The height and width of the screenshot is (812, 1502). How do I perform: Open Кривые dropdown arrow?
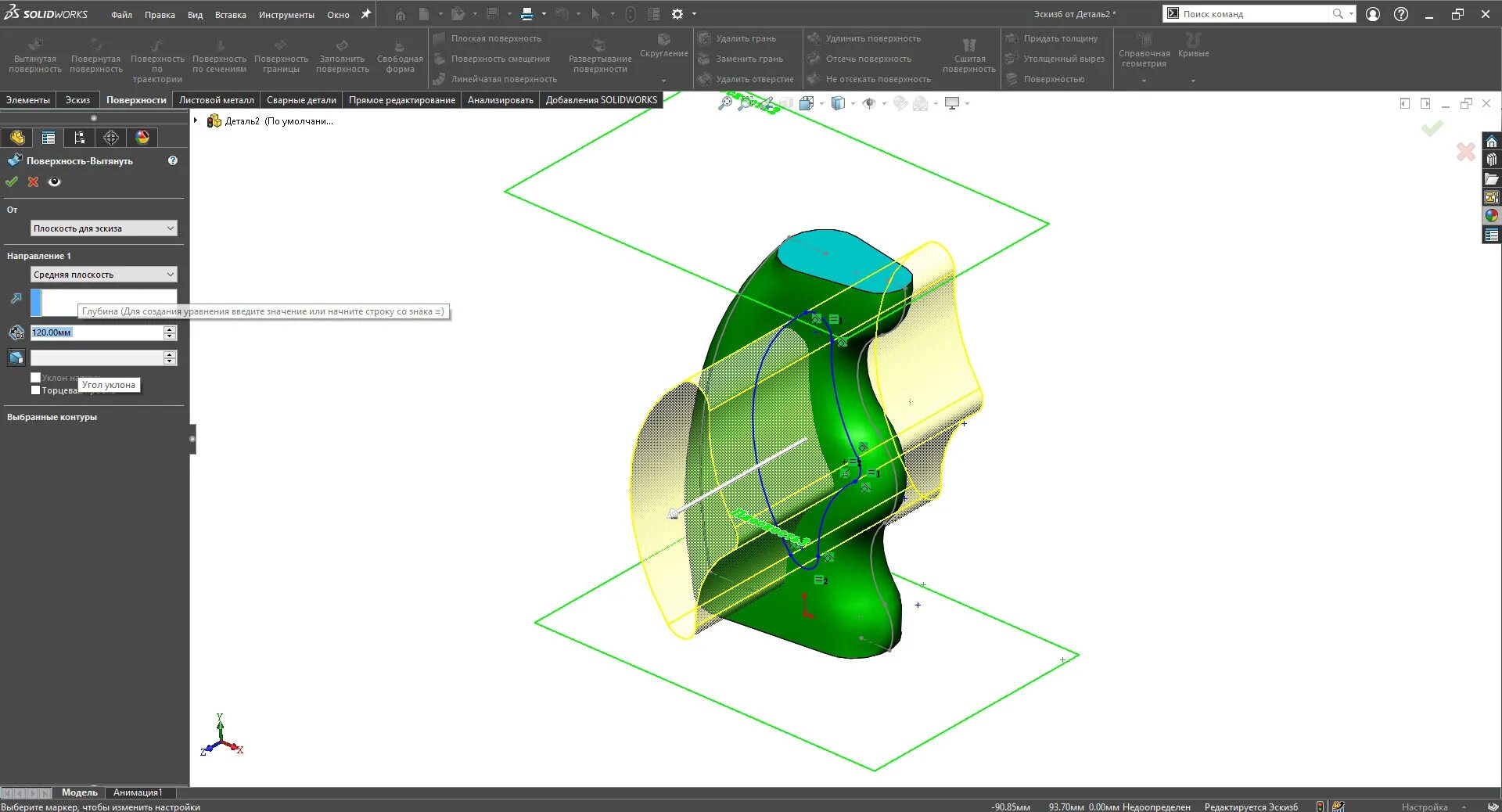tap(1193, 81)
